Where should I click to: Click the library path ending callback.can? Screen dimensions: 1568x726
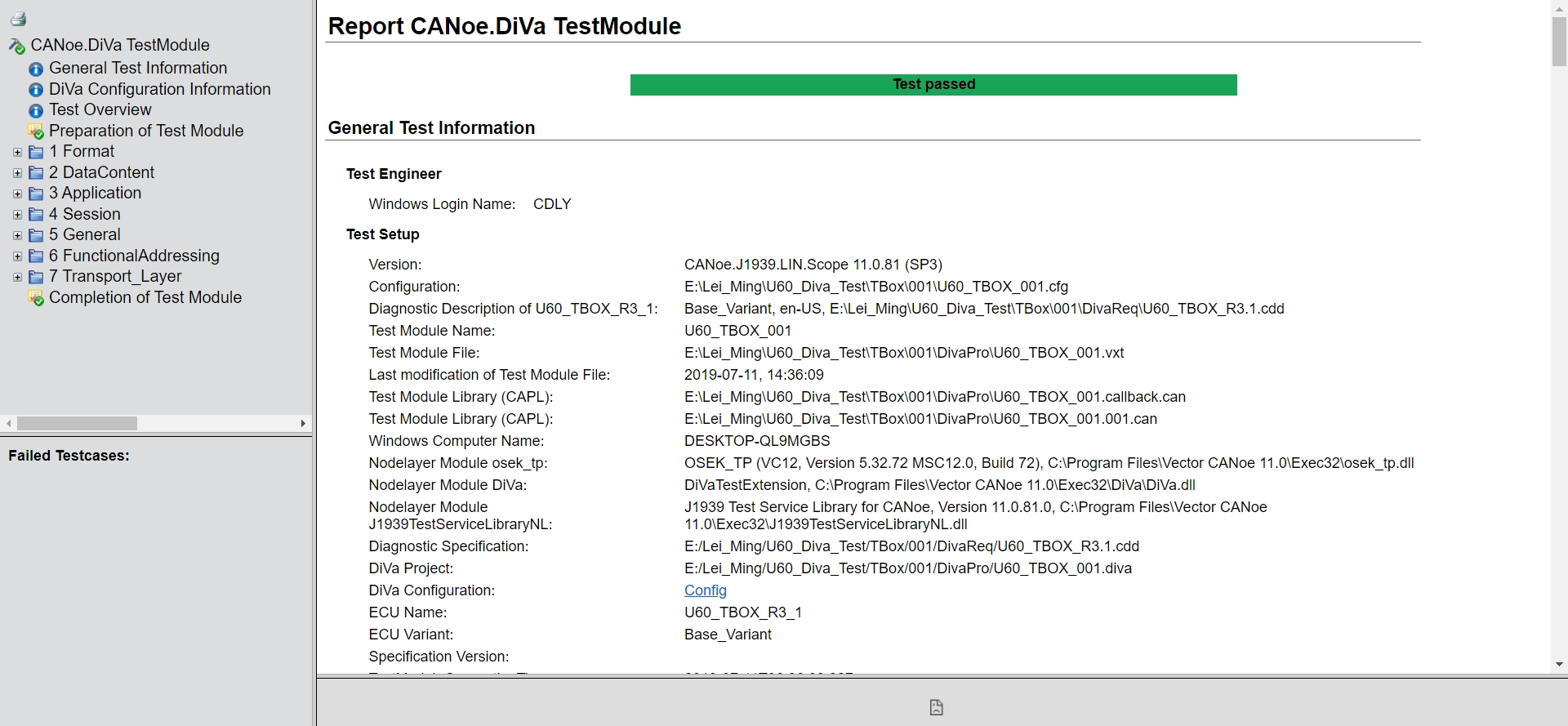point(935,397)
